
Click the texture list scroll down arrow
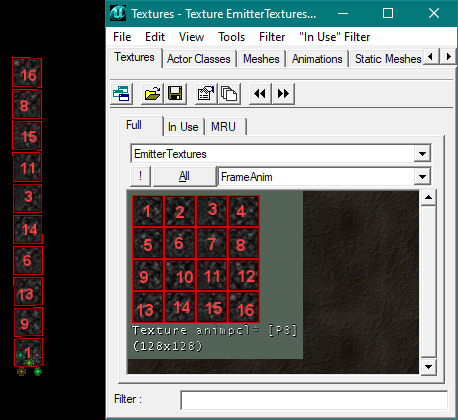428,367
